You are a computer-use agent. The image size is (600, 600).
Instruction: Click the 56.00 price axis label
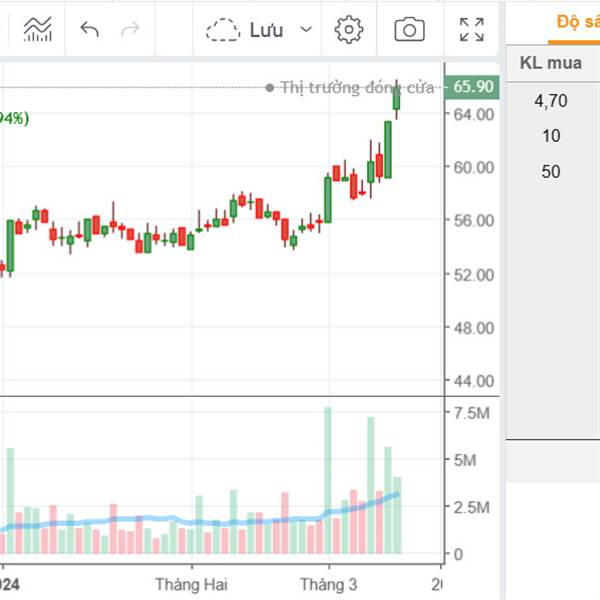[x=473, y=220]
